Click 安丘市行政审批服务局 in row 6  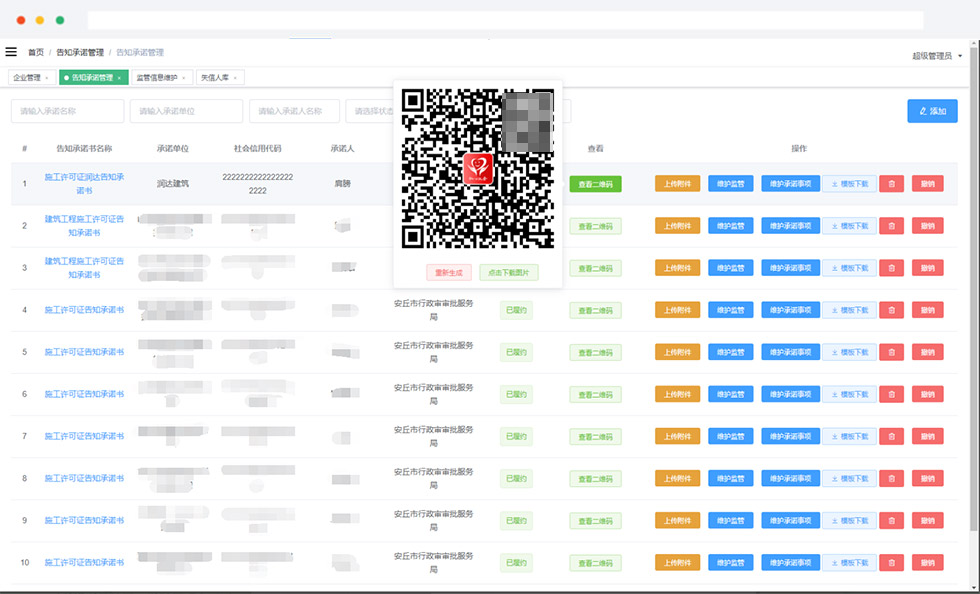click(x=434, y=395)
